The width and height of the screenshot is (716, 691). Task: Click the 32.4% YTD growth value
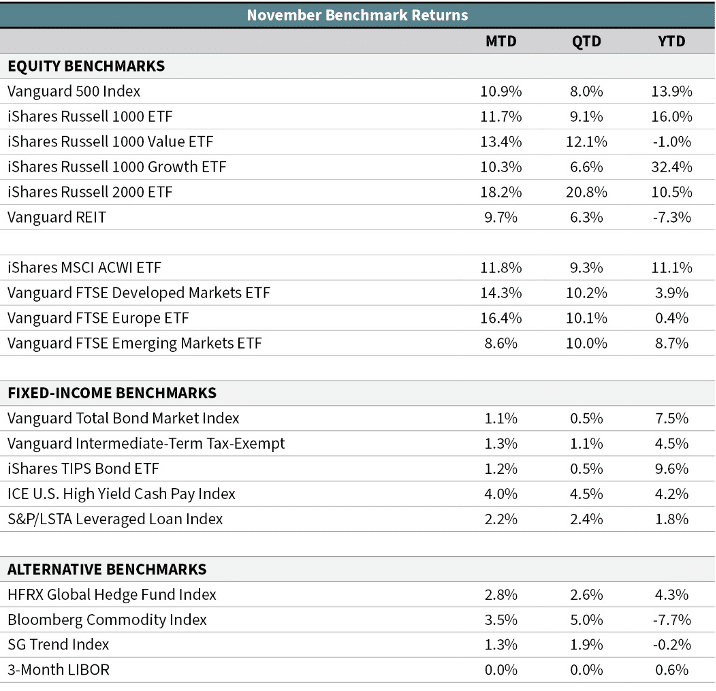click(x=671, y=167)
